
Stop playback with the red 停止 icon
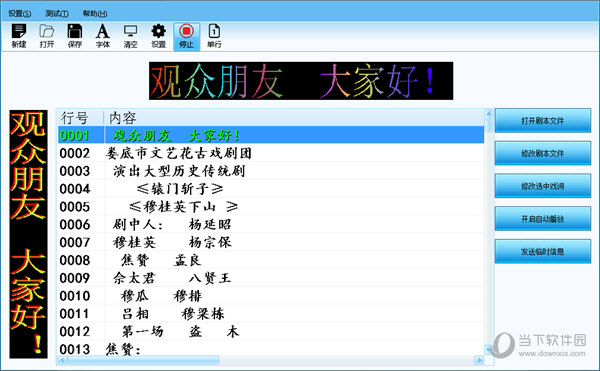(186, 36)
